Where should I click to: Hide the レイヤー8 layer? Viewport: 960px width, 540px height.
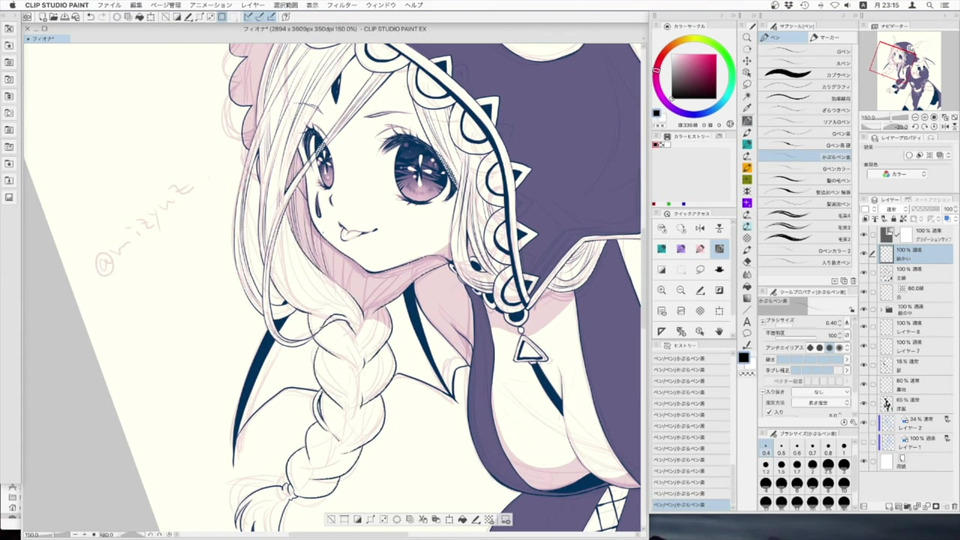[x=863, y=326]
